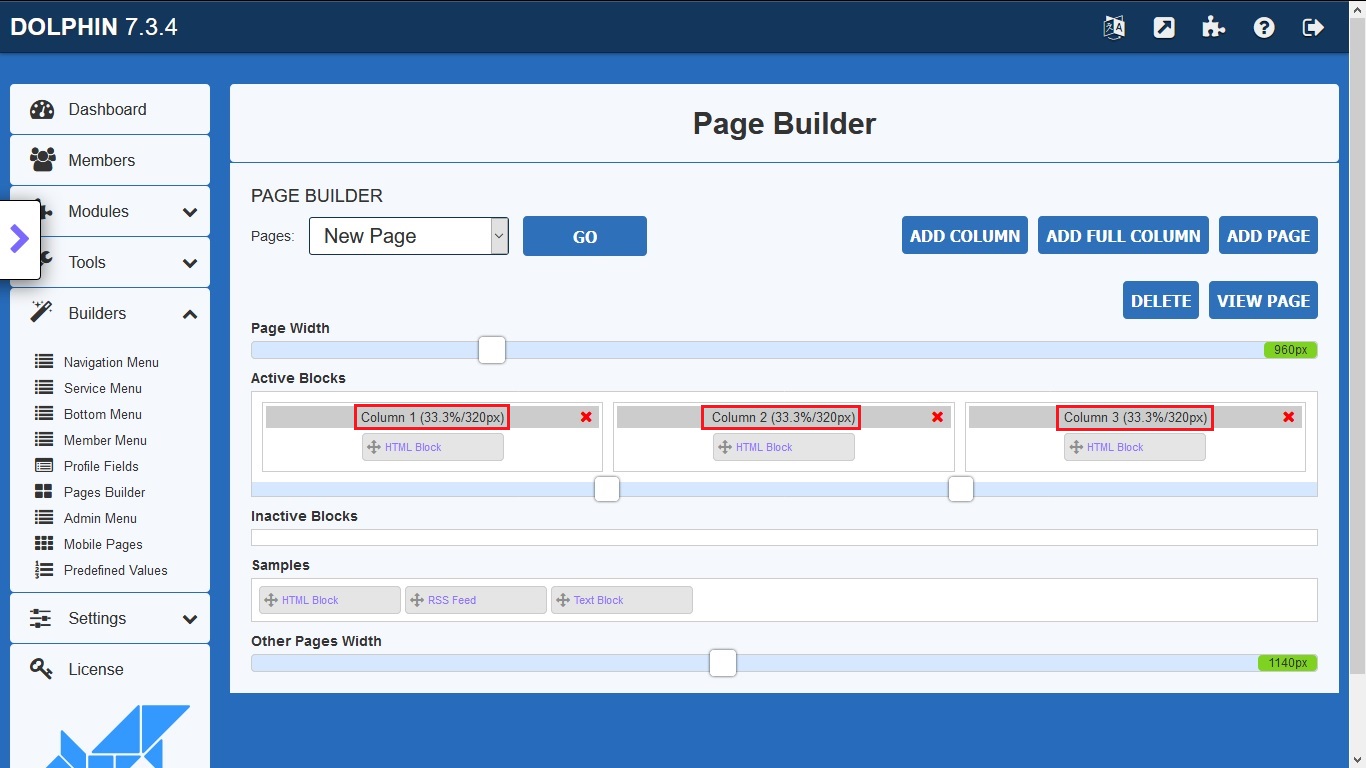This screenshot has height=768, width=1366.
Task: Click the purple arrow side panel handle
Action: [x=20, y=238]
